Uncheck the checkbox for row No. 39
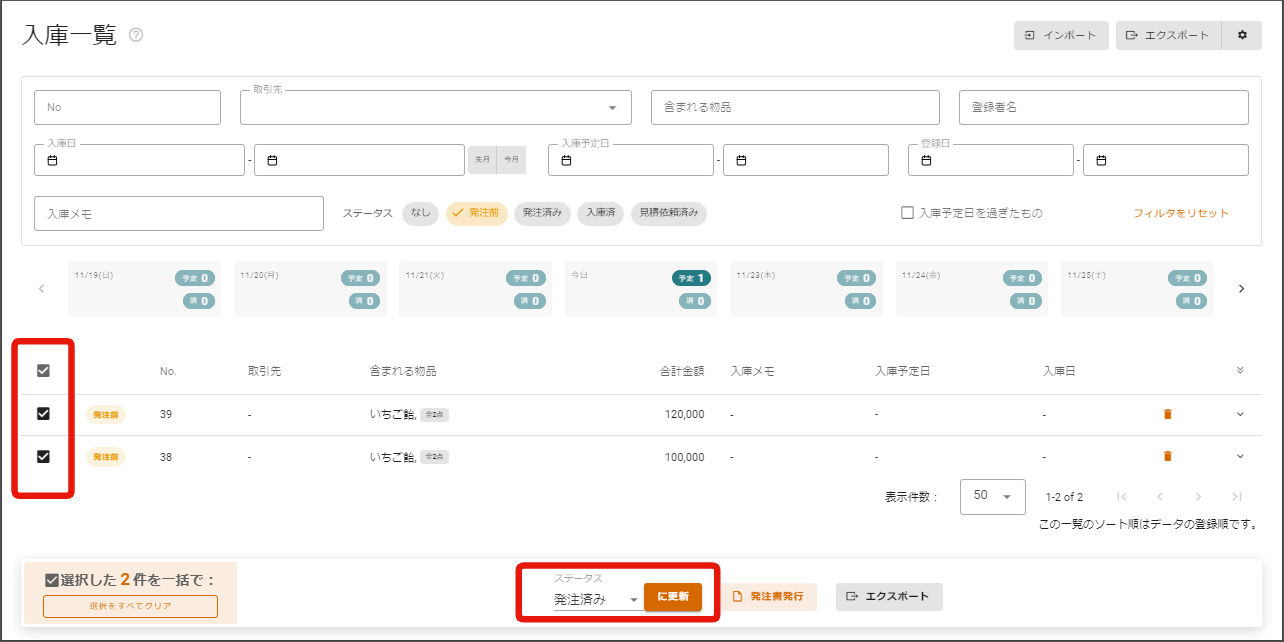This screenshot has height=642, width=1284. [x=43, y=414]
